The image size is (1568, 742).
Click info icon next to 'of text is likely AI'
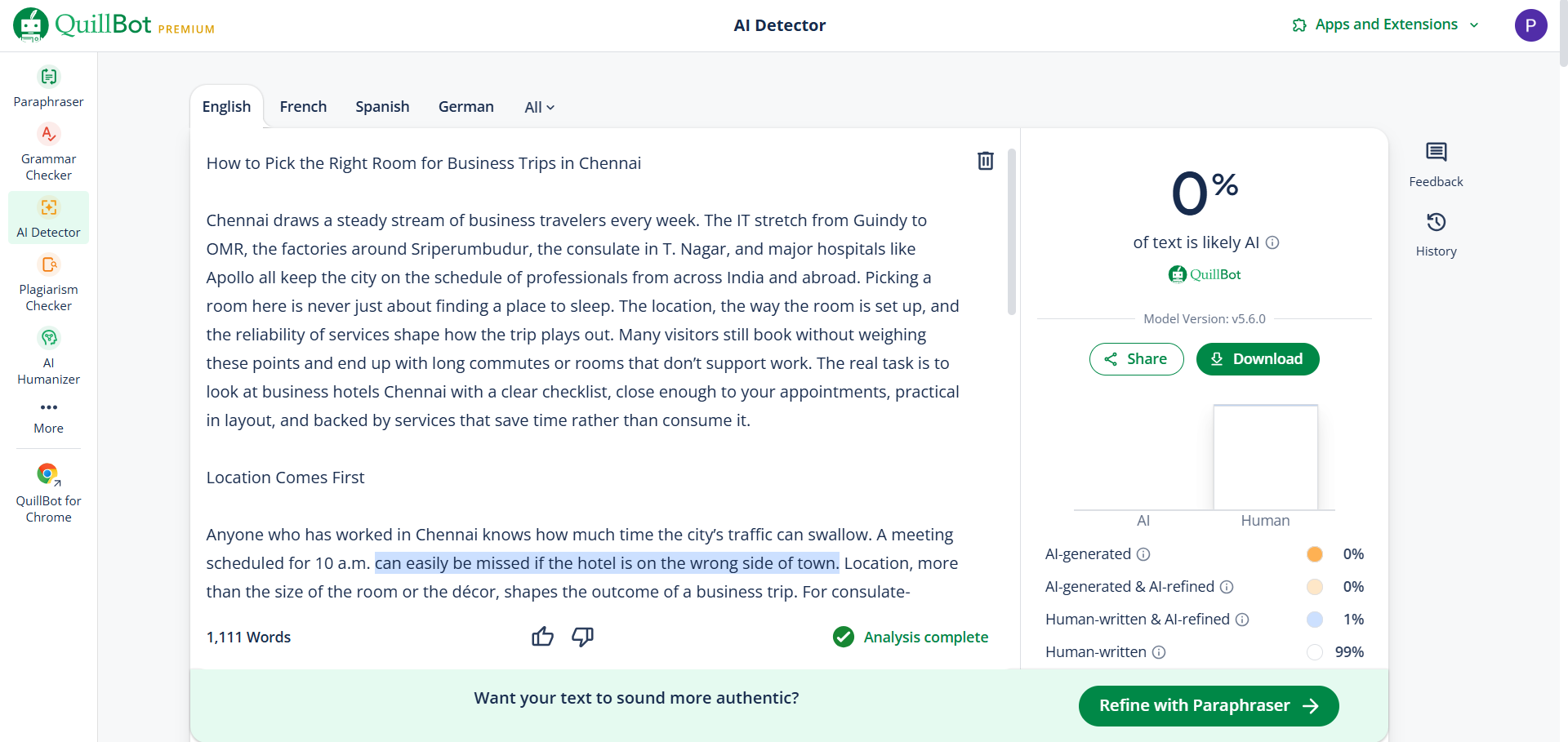(x=1272, y=242)
